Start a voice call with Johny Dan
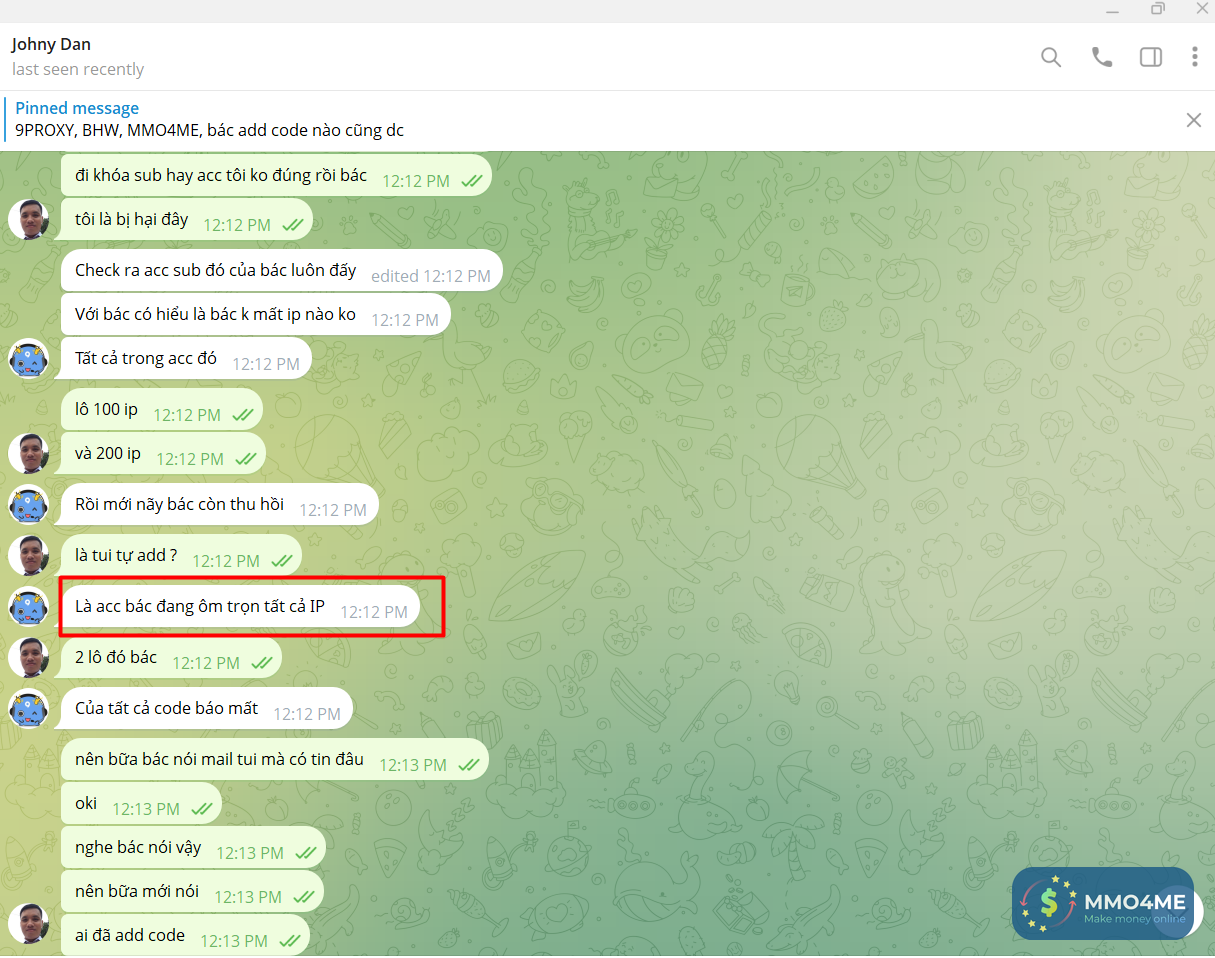Image resolution: width=1215 pixels, height=958 pixels. [x=1101, y=57]
